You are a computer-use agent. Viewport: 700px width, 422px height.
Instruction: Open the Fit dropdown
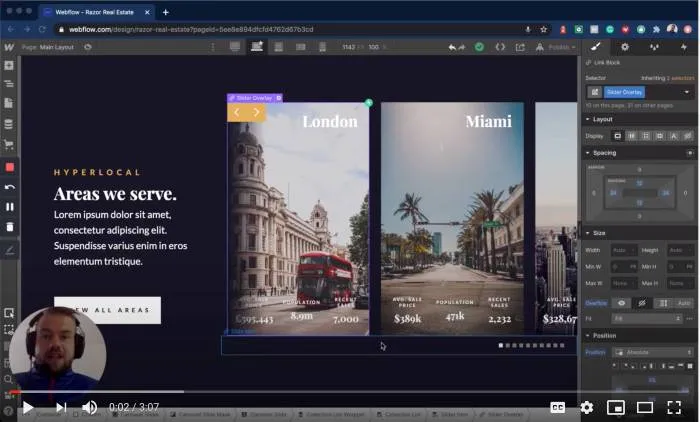646,318
